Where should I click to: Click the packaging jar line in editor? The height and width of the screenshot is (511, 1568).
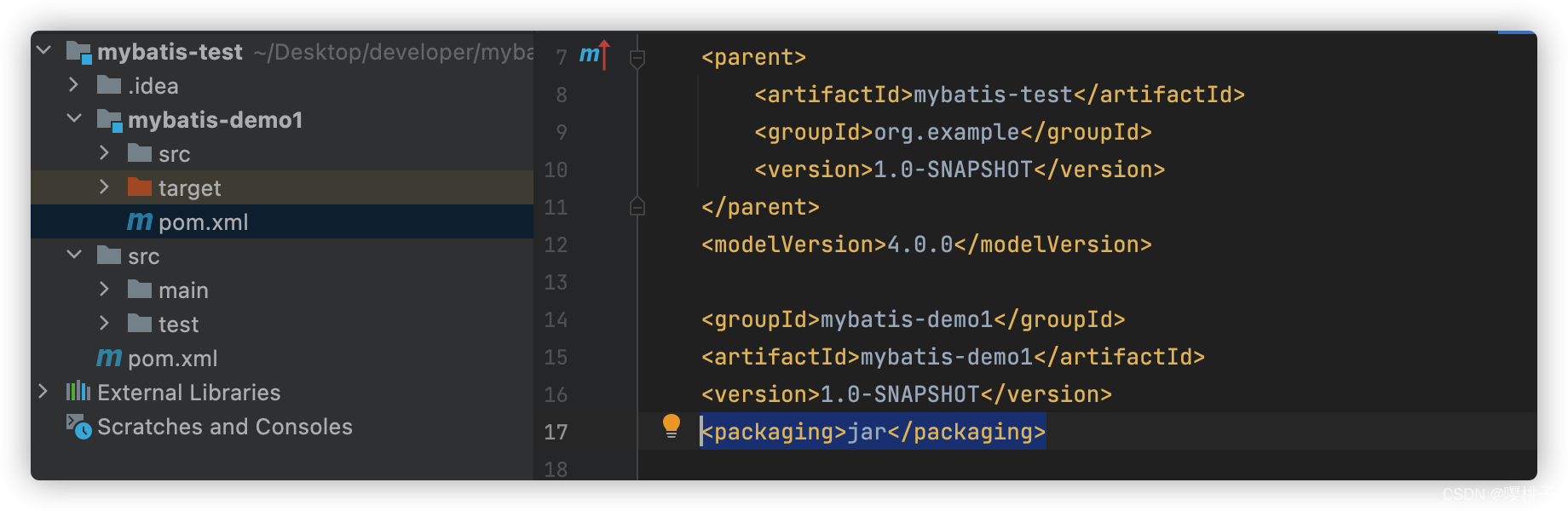pos(873,432)
